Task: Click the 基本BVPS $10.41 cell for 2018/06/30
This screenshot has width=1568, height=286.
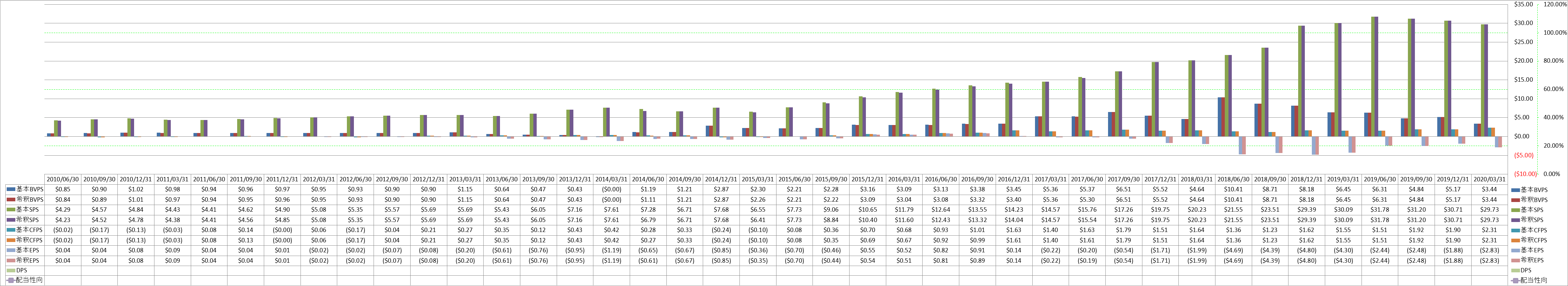Action: pyautogui.click(x=1233, y=189)
